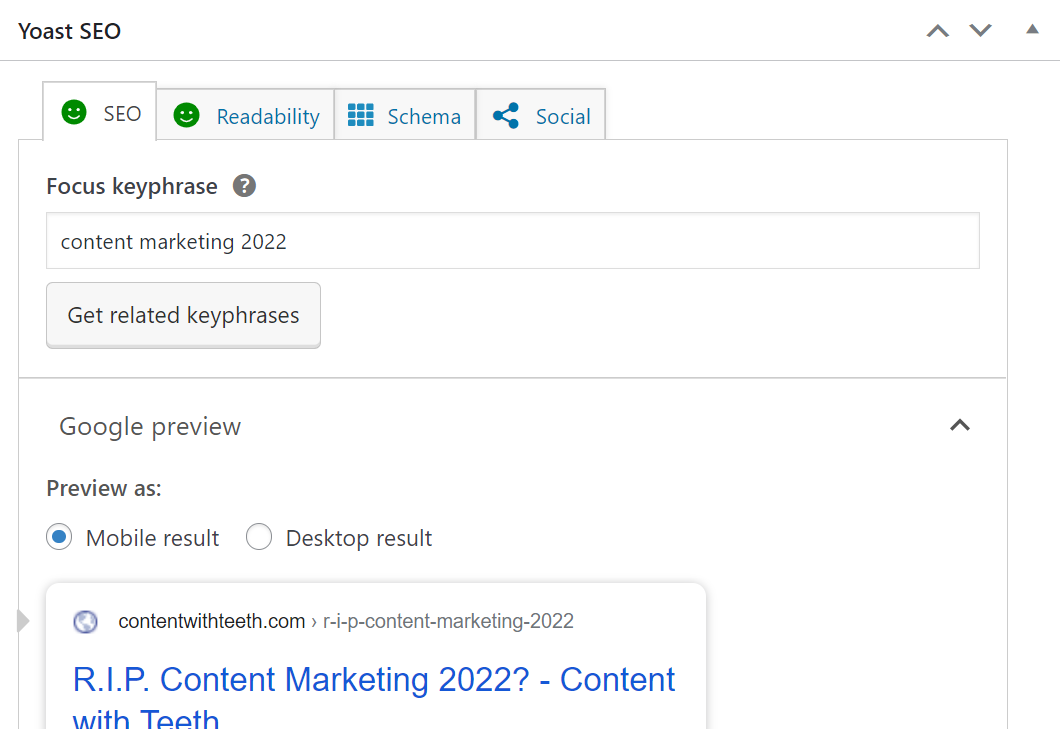The image size is (1060, 729).
Task: Open the SEO tab
Action: (x=99, y=112)
